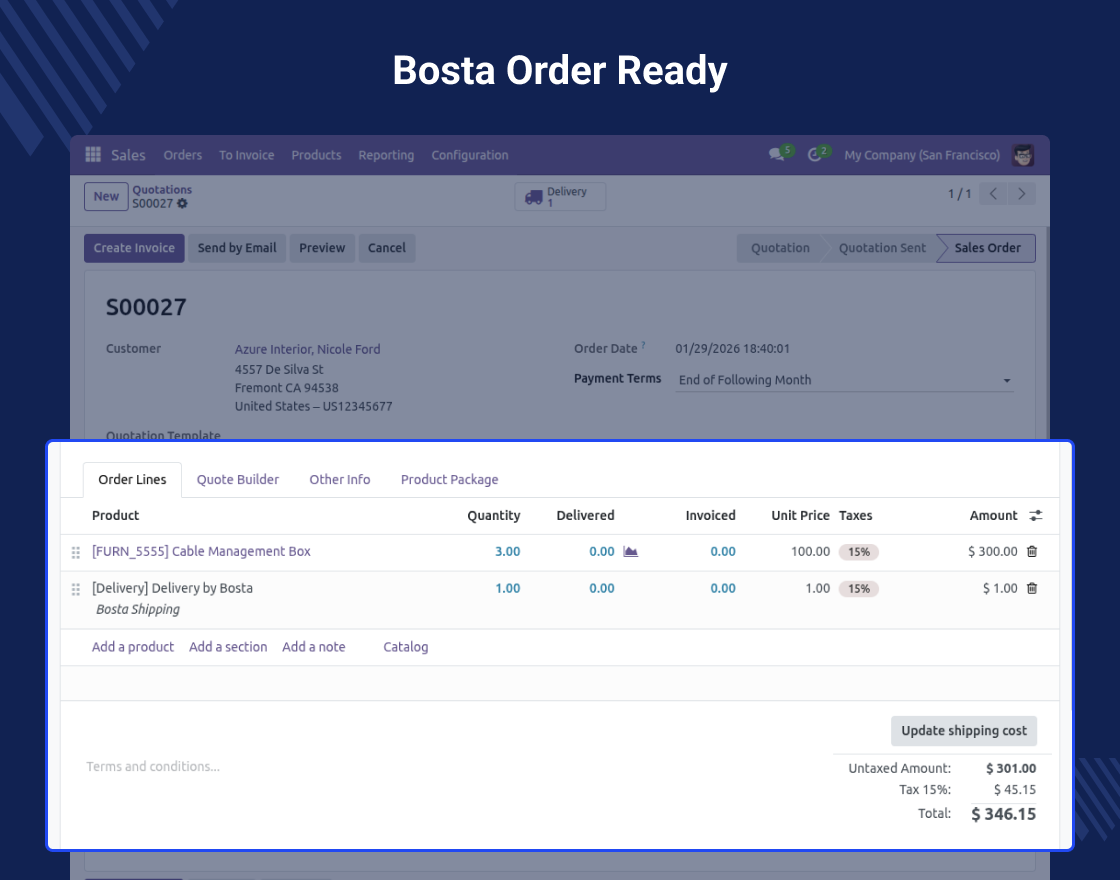1120x880 pixels.
Task: Click the 15% tax tag on Delivery by Bosta
Action: tap(859, 589)
